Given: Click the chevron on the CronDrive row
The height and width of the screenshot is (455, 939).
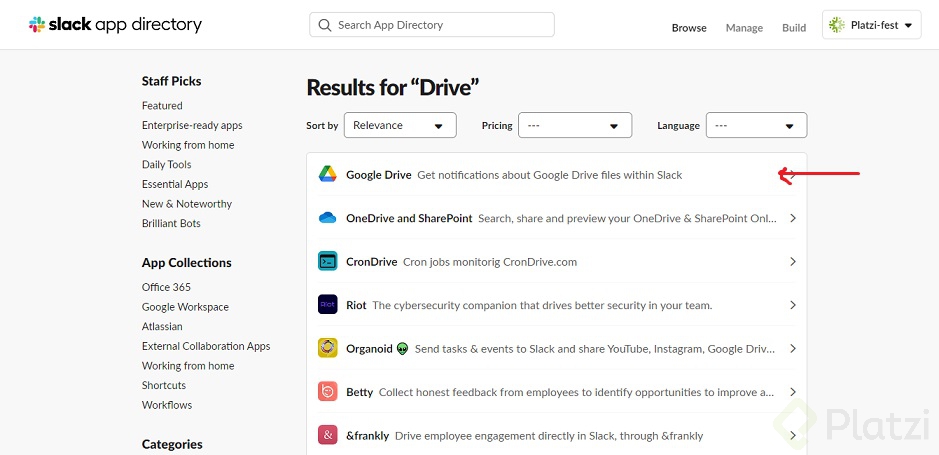Looking at the screenshot, I should tap(793, 262).
